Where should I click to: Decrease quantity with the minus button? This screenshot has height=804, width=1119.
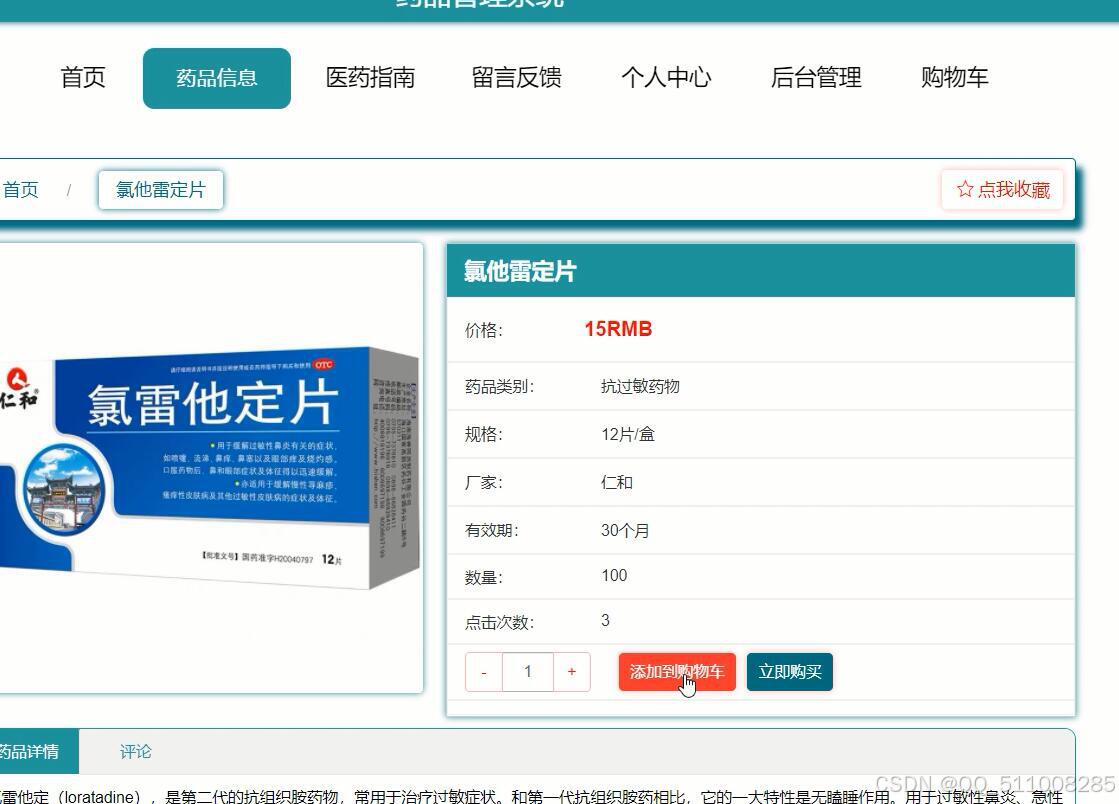(484, 672)
